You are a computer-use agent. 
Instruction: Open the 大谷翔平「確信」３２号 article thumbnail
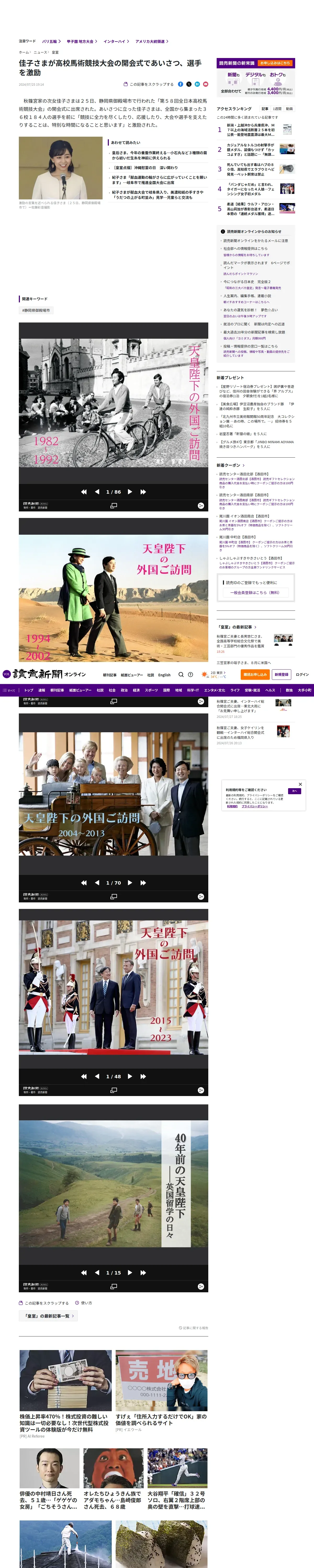pyautogui.click(x=177, y=1468)
